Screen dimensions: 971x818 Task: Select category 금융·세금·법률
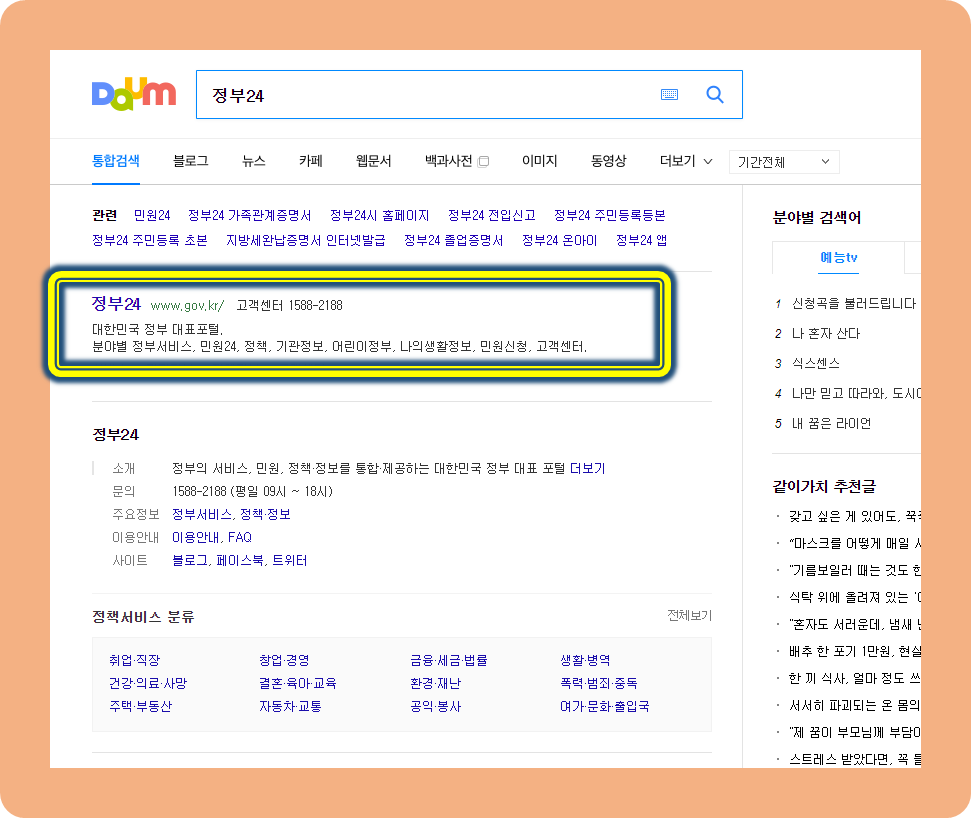click(448, 660)
